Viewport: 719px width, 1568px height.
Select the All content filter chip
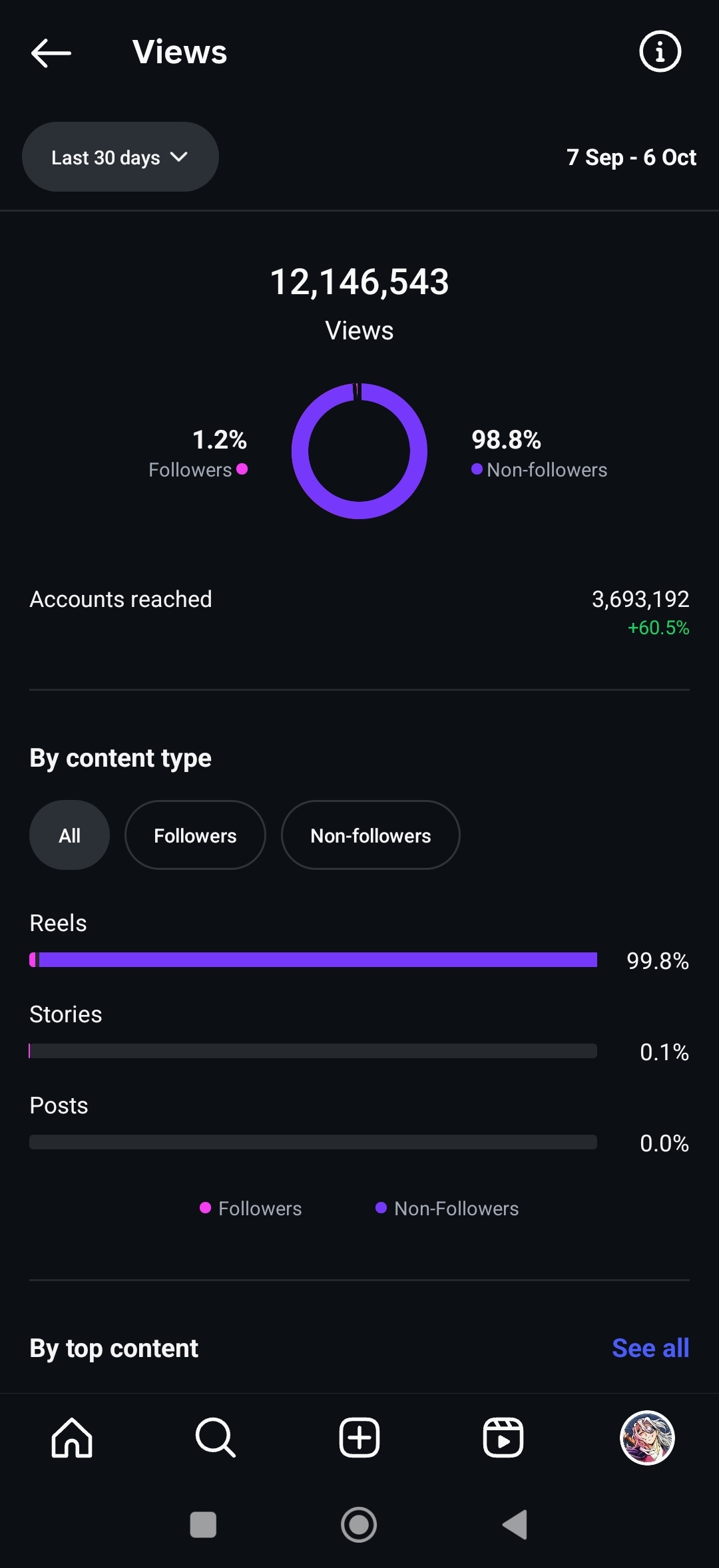pyautogui.click(x=69, y=835)
